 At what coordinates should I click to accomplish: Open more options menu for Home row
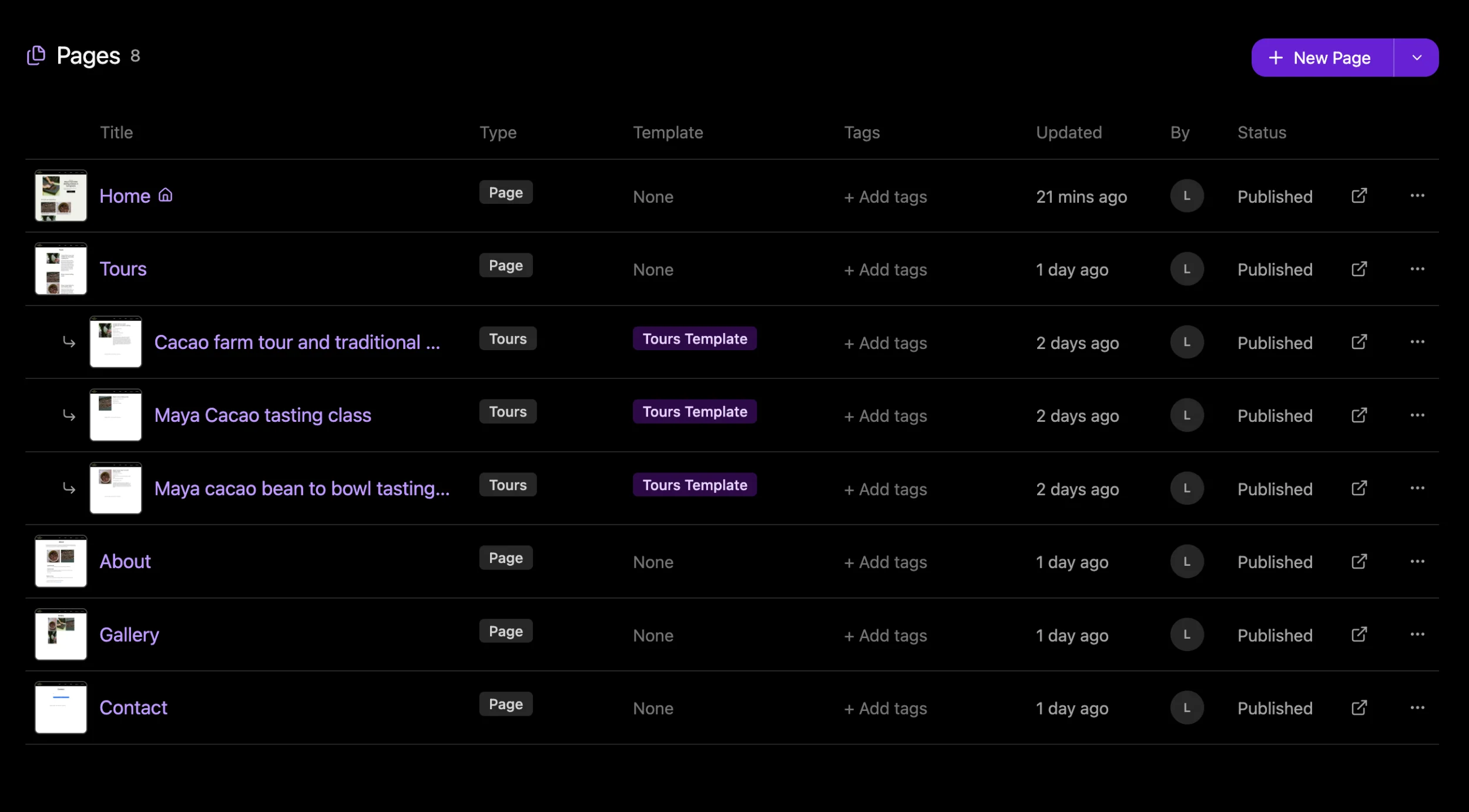(x=1417, y=196)
